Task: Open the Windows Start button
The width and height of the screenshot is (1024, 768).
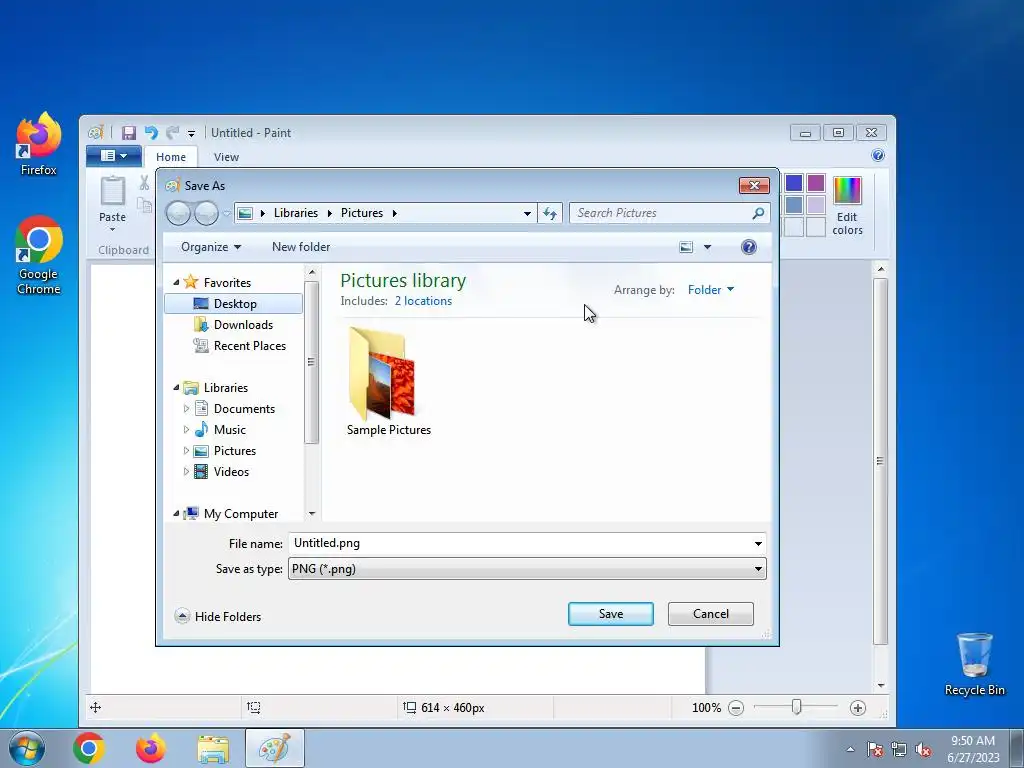Action: click(x=27, y=748)
